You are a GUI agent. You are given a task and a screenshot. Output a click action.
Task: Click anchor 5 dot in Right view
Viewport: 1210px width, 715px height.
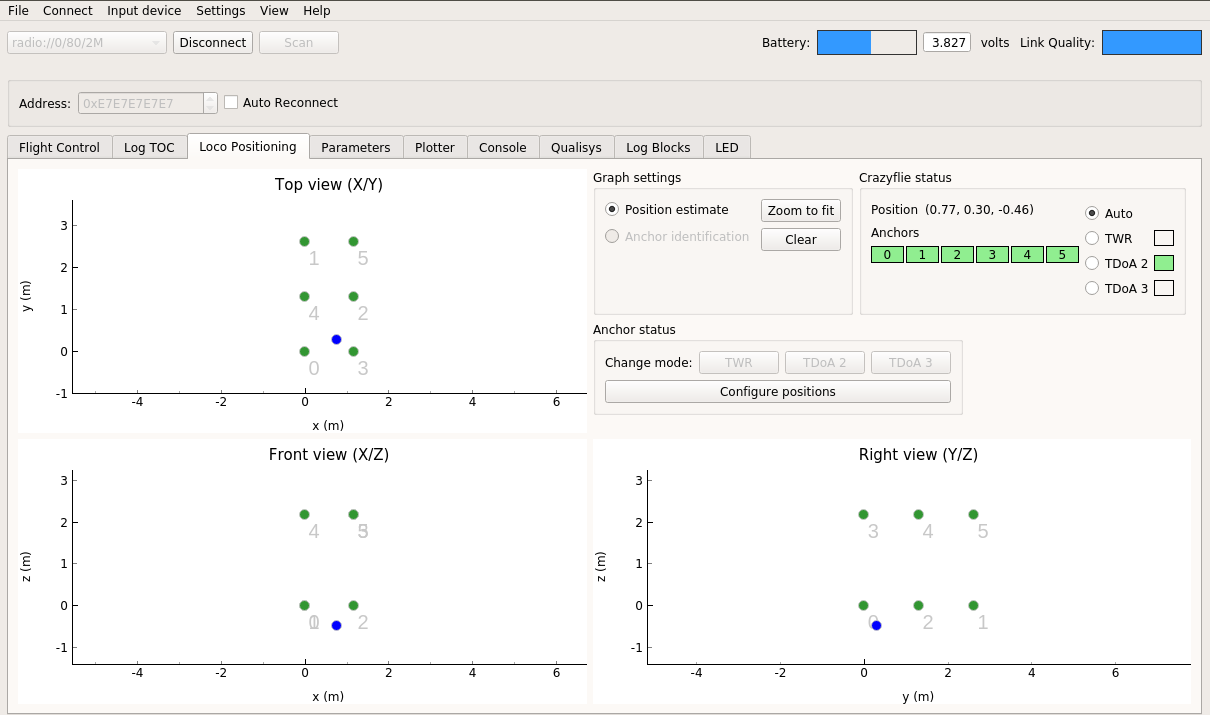point(973,515)
